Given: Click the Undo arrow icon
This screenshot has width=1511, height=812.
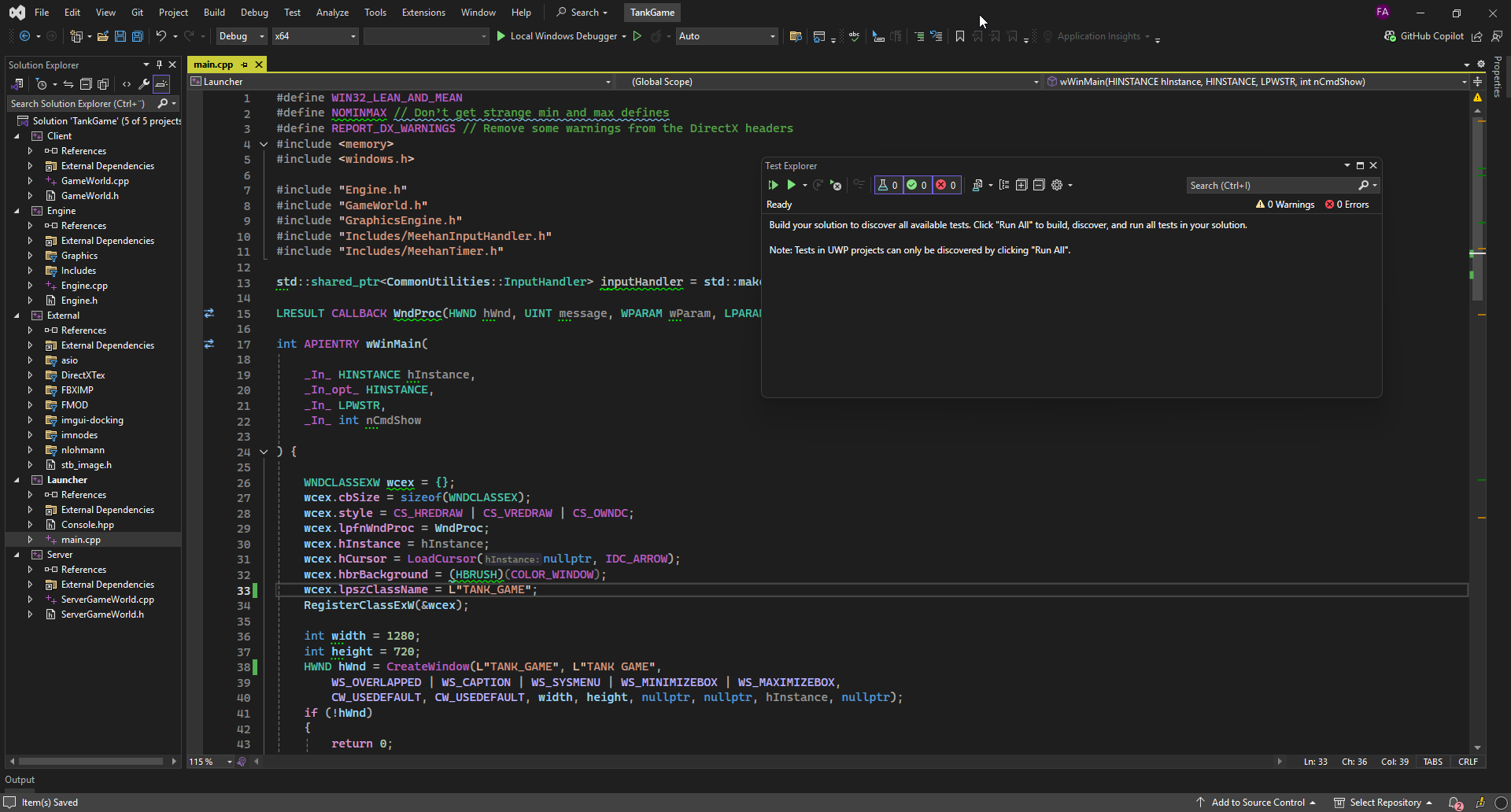Looking at the screenshot, I should click(x=161, y=36).
